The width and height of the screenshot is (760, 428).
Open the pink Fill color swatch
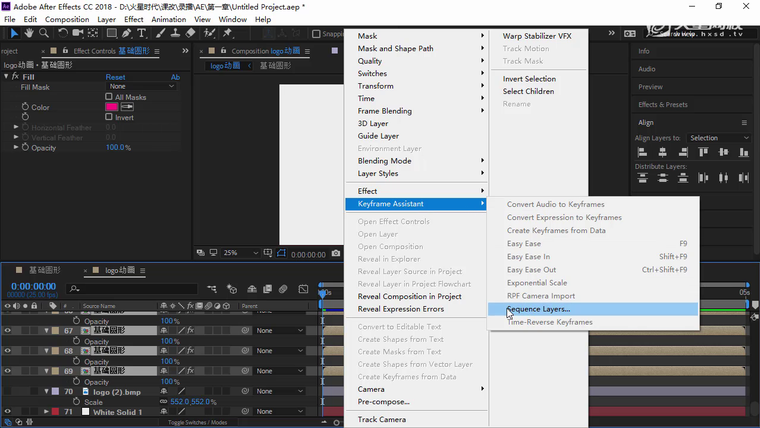pos(112,107)
